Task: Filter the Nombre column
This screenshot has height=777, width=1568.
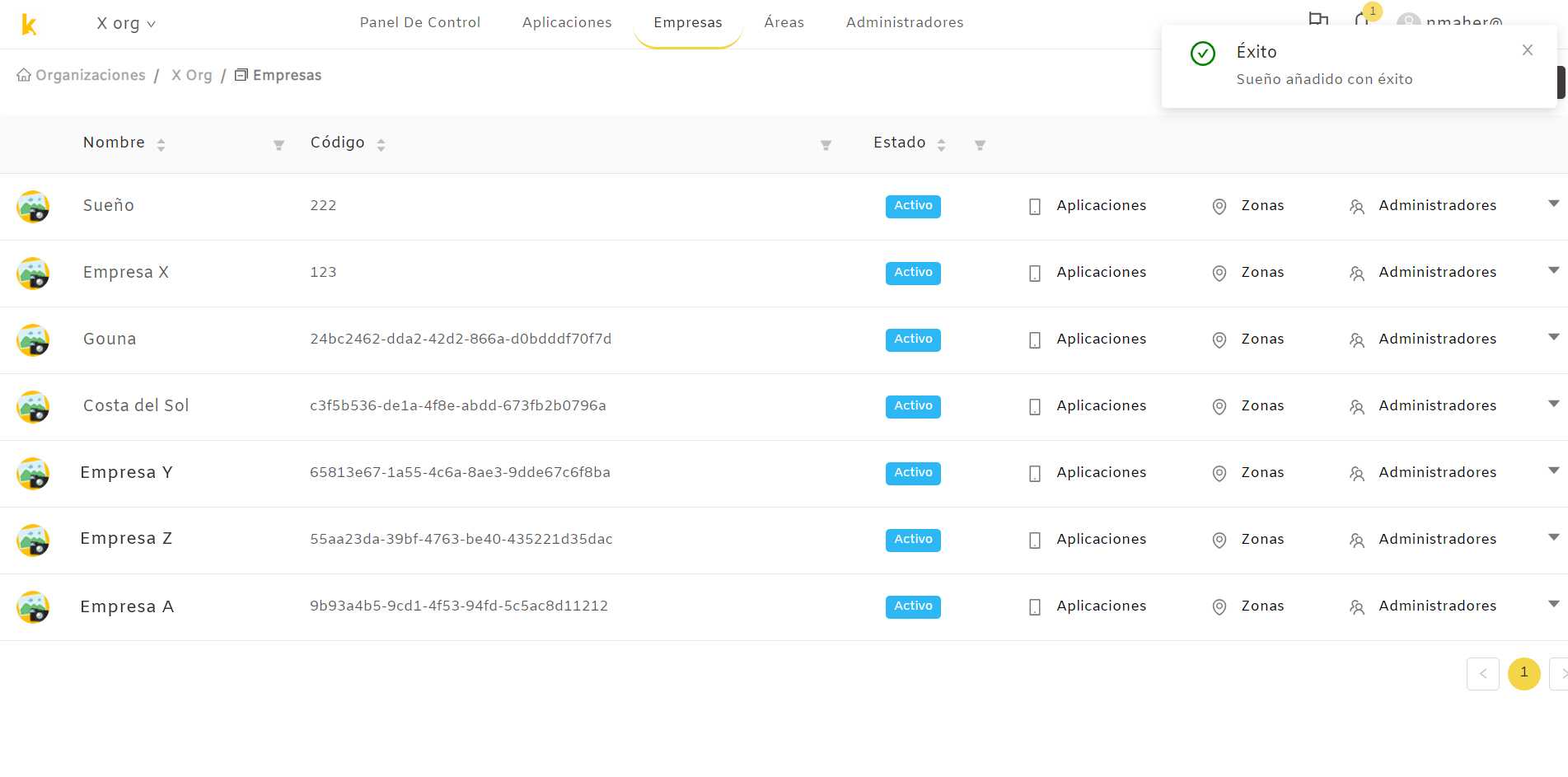Action: point(278,145)
